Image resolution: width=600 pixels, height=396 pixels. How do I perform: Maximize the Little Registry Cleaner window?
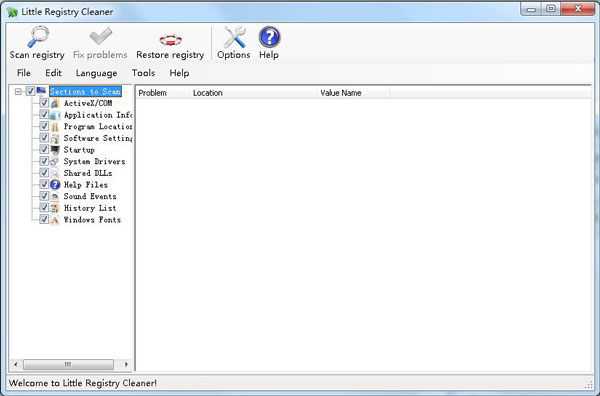pyautogui.click(x=551, y=9)
